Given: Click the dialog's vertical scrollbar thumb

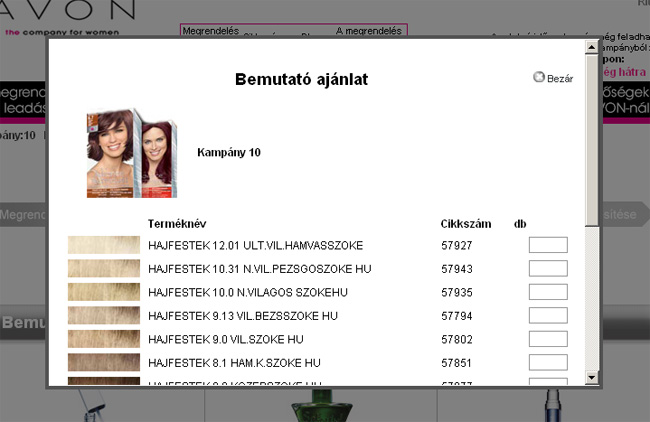Looking at the screenshot, I should (x=592, y=140).
